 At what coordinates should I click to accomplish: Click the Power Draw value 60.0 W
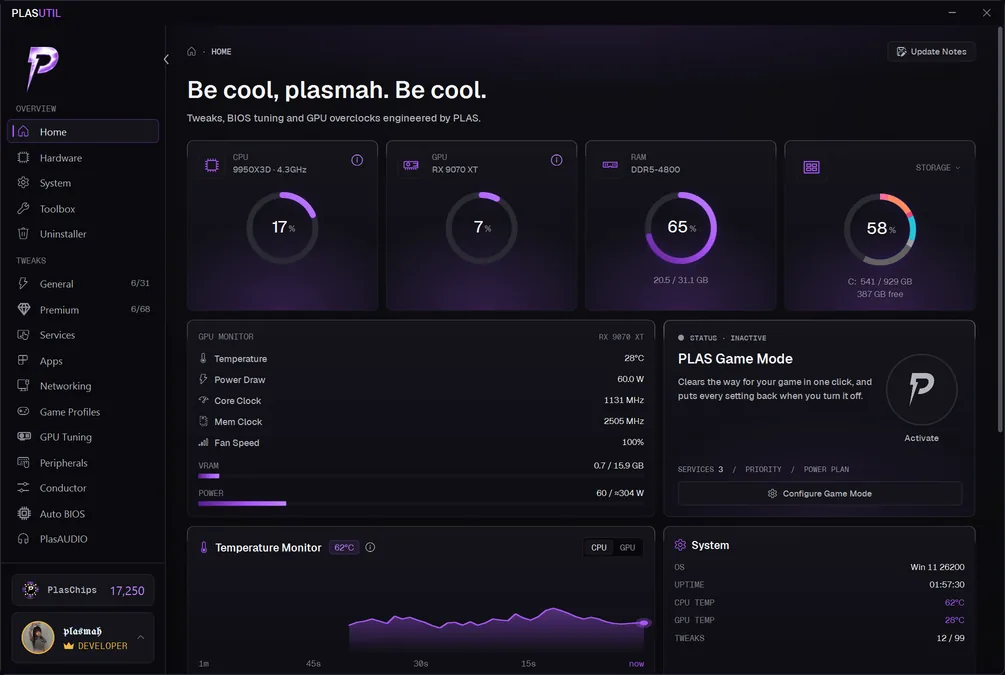tap(630, 379)
